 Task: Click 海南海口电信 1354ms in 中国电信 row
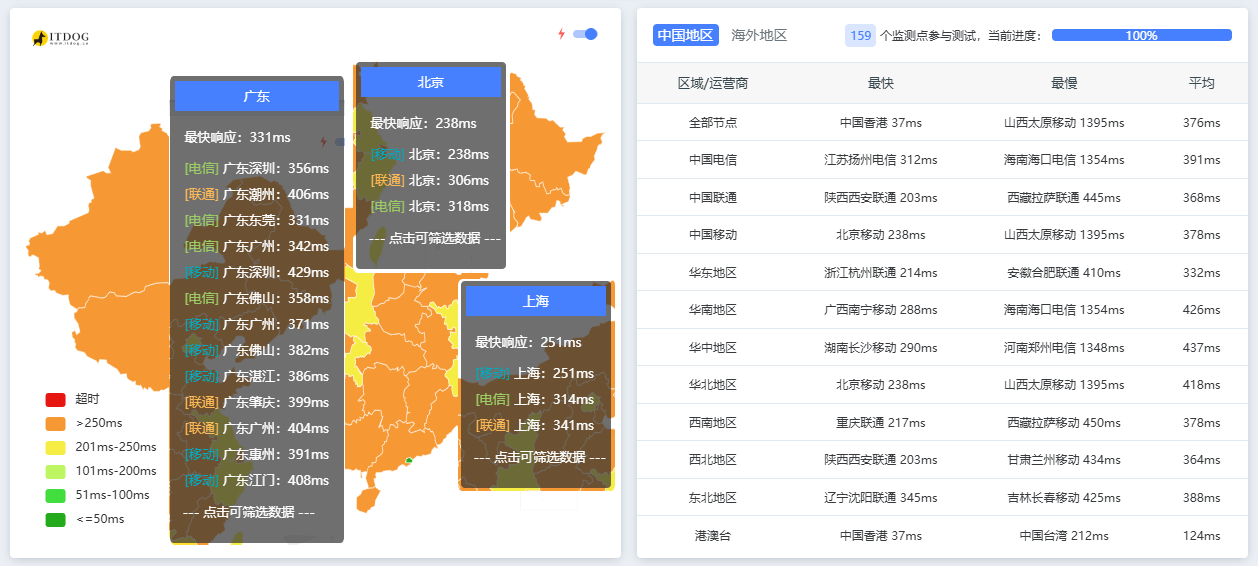point(1064,160)
